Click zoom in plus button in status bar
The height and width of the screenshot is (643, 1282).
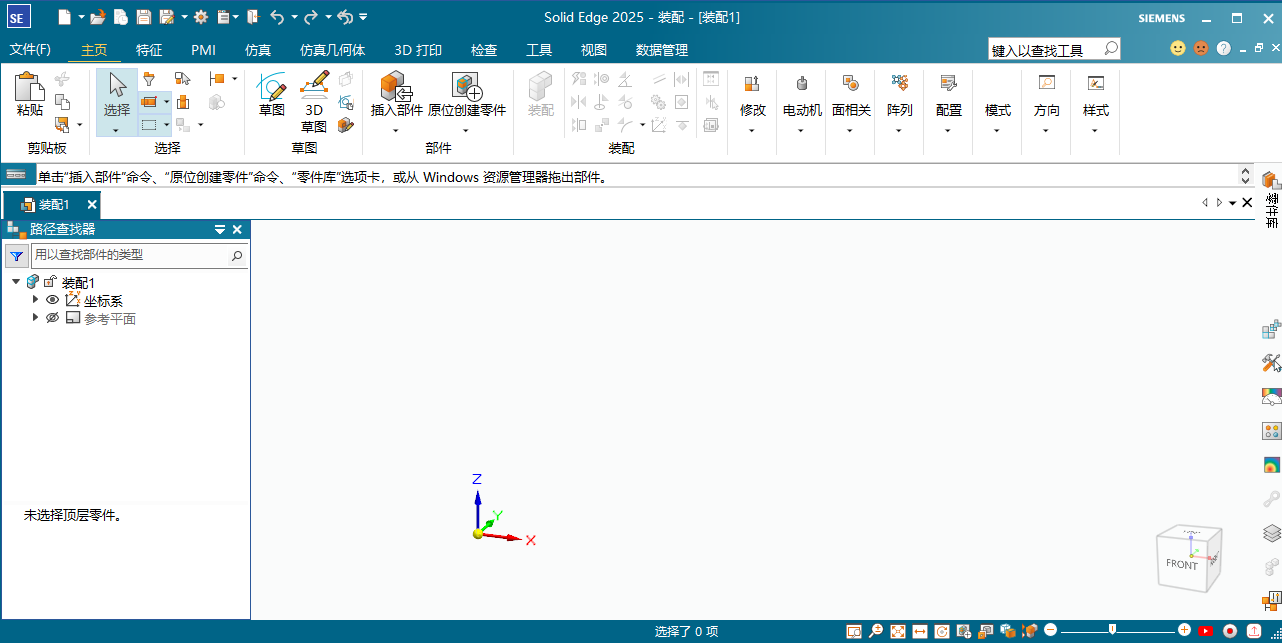click(x=1185, y=631)
